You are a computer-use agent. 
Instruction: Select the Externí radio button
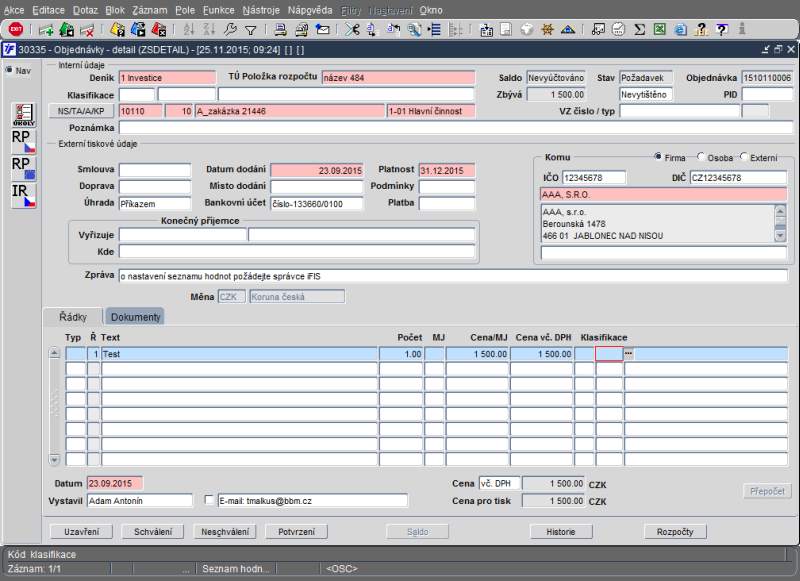[x=744, y=157]
